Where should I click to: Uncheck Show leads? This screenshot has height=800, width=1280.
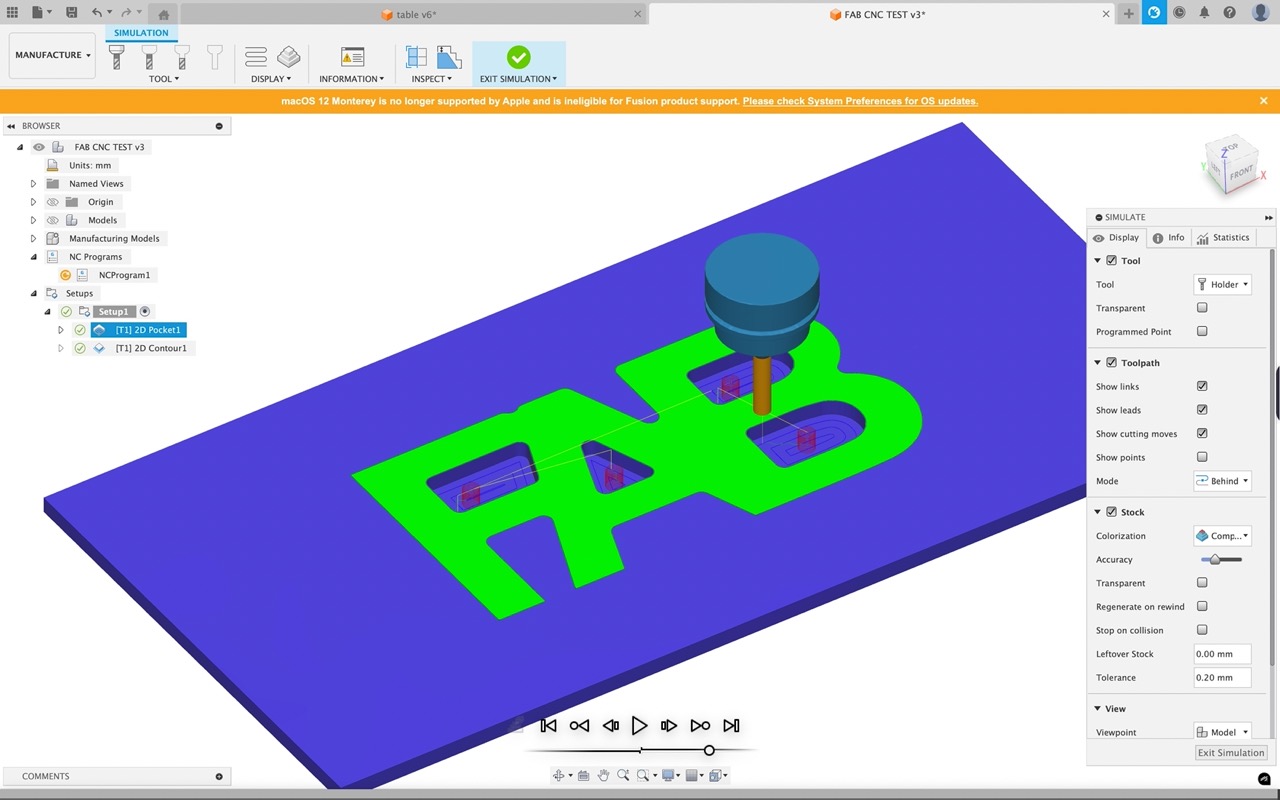tap(1202, 410)
